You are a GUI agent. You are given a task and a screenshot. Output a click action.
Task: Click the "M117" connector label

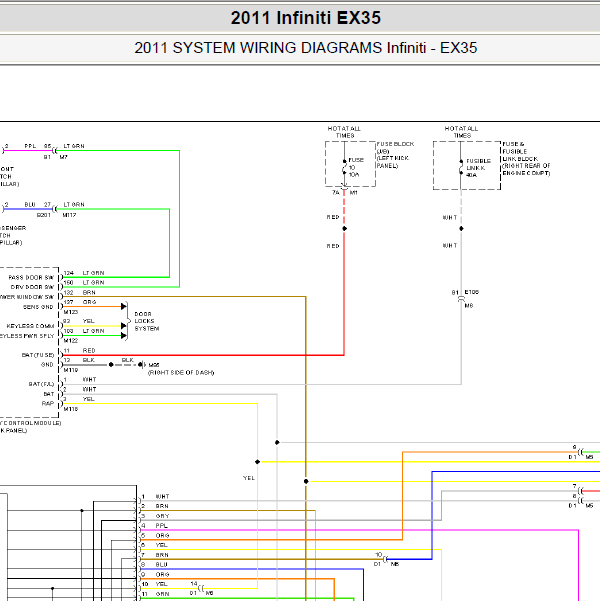click(69, 215)
